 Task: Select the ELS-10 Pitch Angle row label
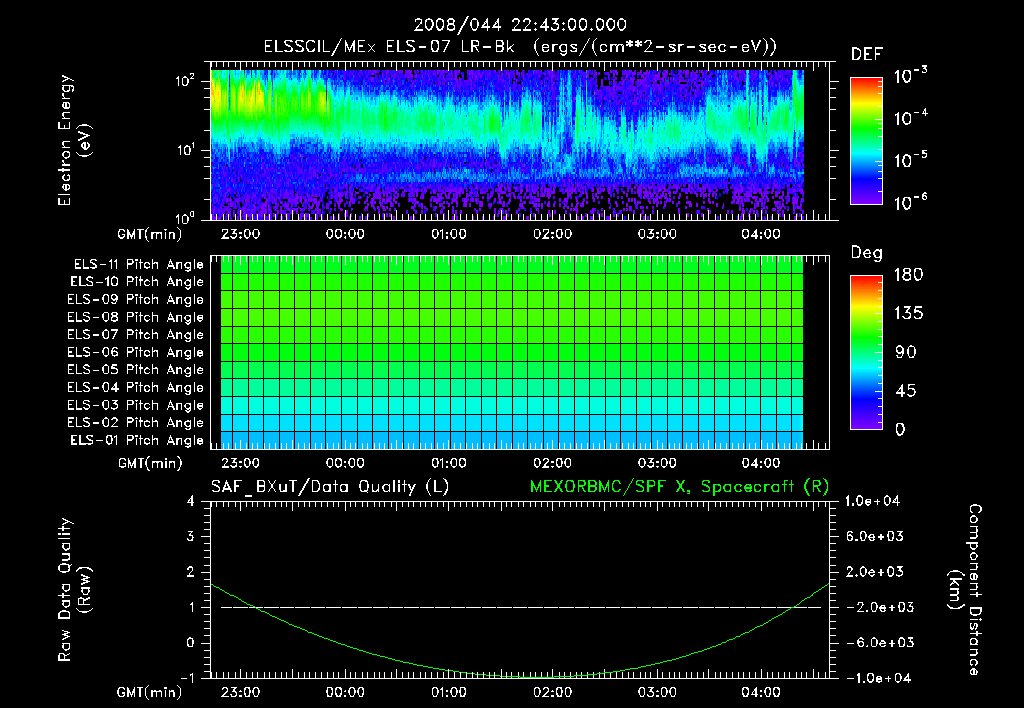pyautogui.click(x=137, y=282)
